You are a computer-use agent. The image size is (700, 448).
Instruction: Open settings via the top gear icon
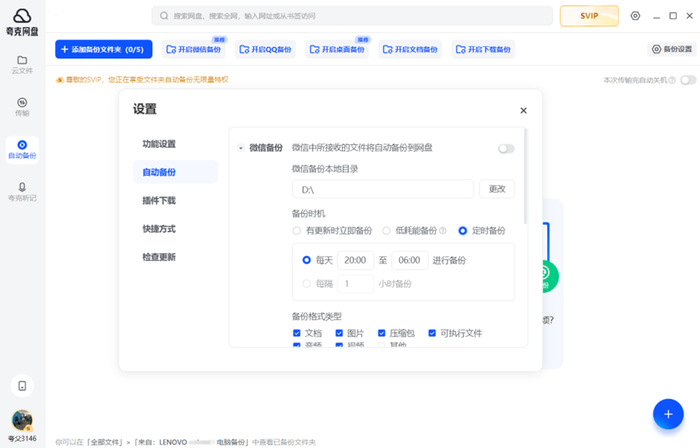635,16
